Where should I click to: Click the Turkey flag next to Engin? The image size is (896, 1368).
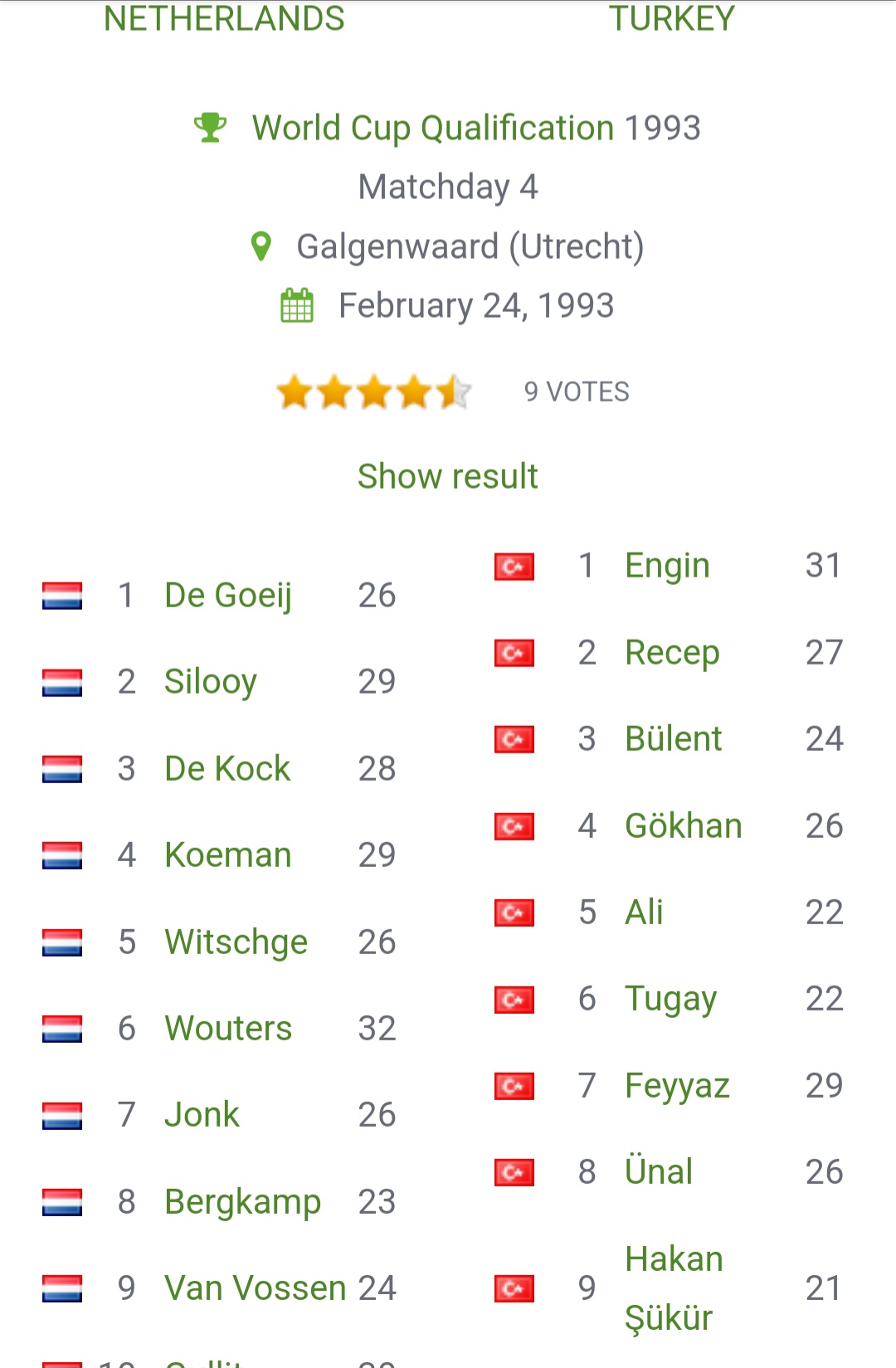[x=514, y=567]
